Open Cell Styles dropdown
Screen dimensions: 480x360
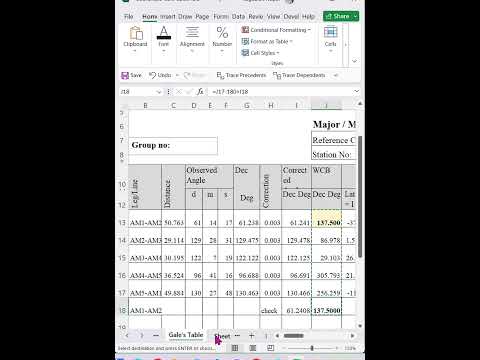(x=260, y=53)
